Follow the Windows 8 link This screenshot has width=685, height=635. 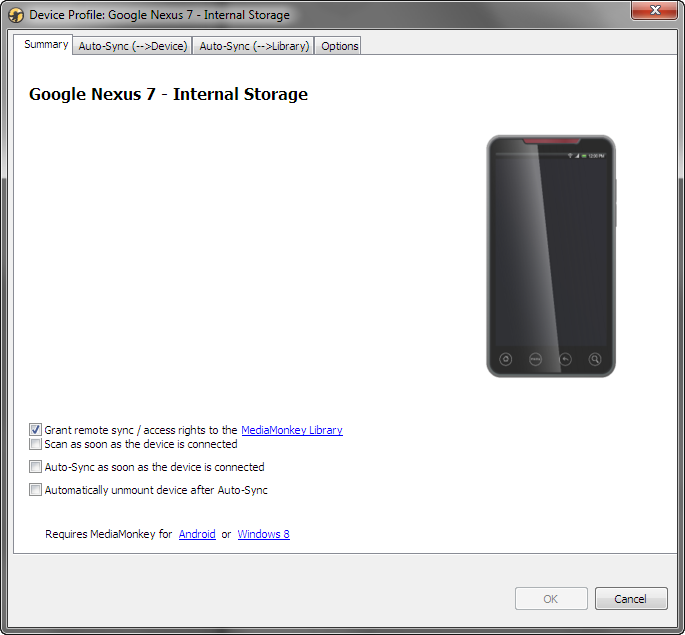pyautogui.click(x=263, y=534)
